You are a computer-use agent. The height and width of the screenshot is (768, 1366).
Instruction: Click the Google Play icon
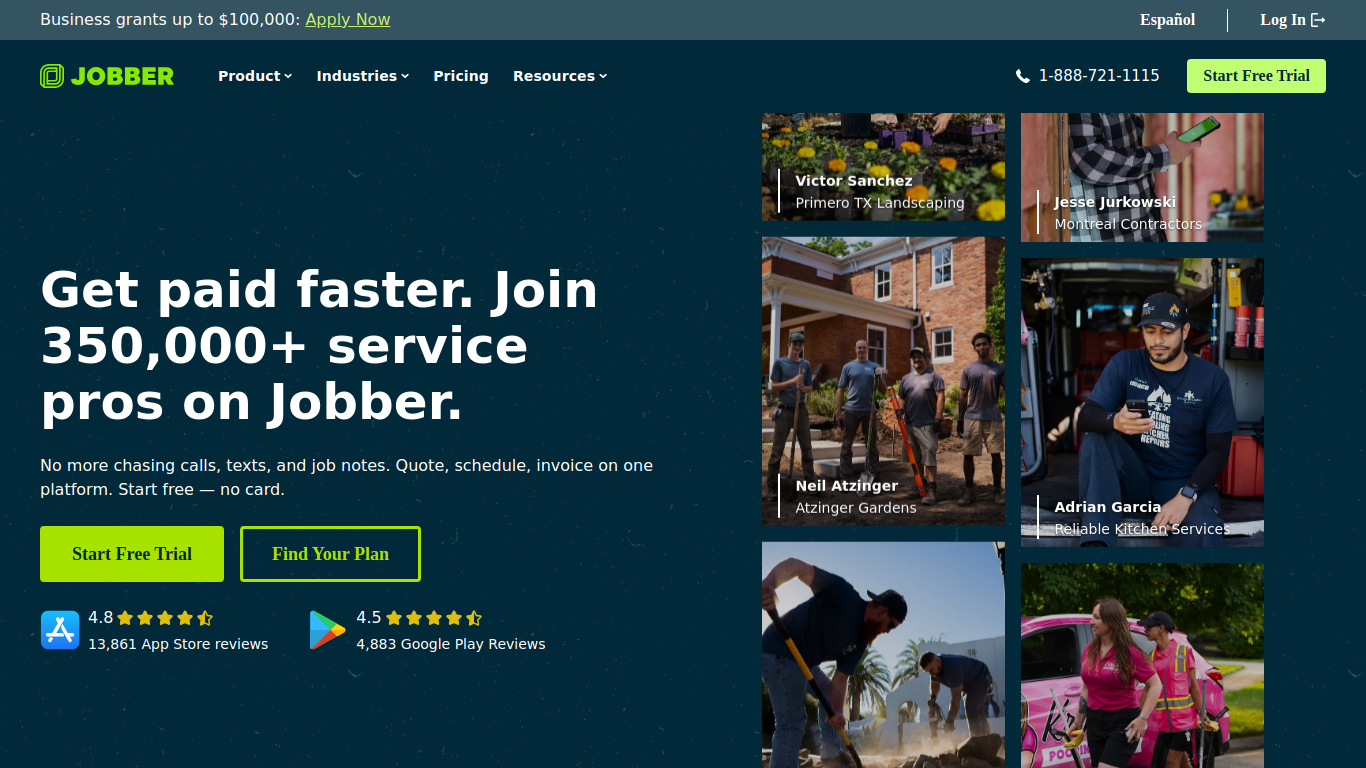click(x=327, y=630)
